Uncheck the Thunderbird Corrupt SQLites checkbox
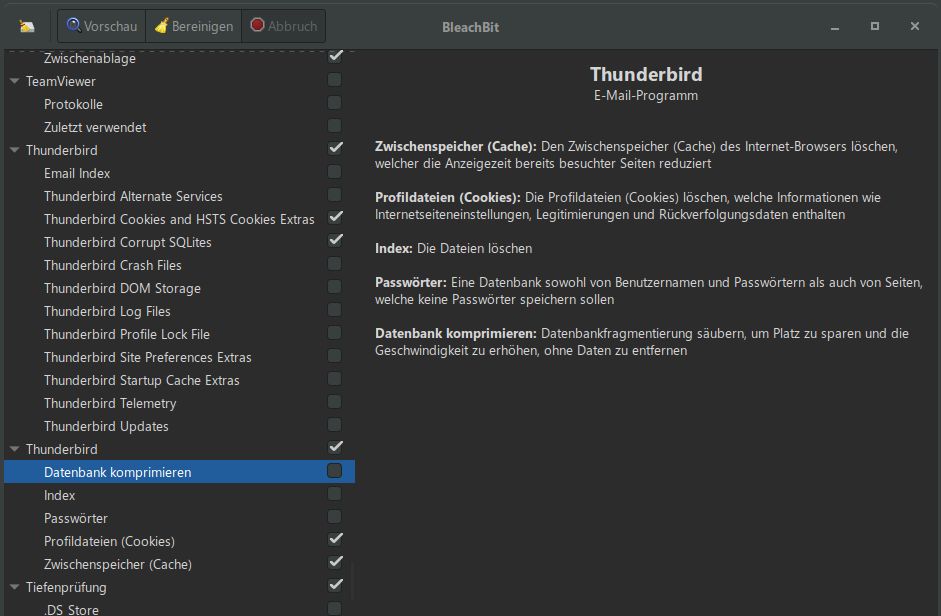The height and width of the screenshot is (616, 941). [335, 241]
